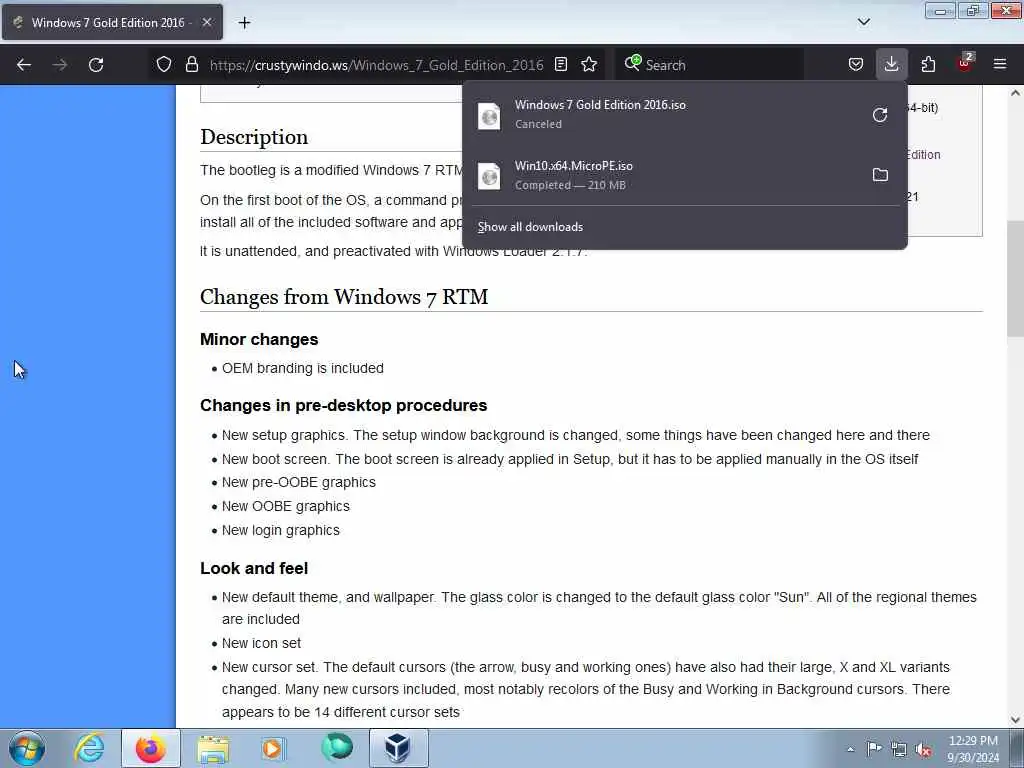Click the network tray icon
Viewport: 1024px width, 768px height.
[x=899, y=750]
